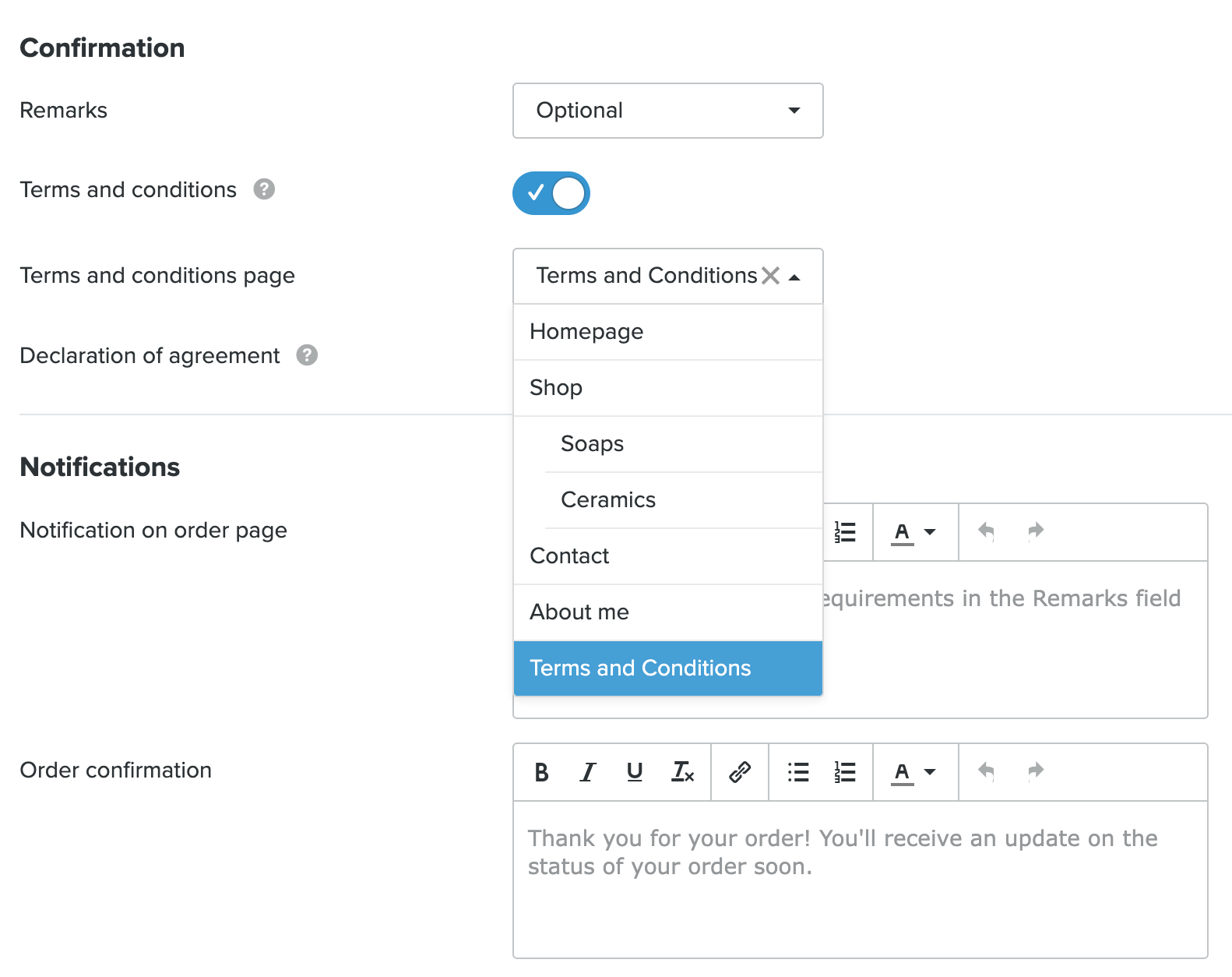Image resolution: width=1232 pixels, height=977 pixels.
Task: Collapse the Terms and conditions page dropdown
Action: click(x=794, y=277)
